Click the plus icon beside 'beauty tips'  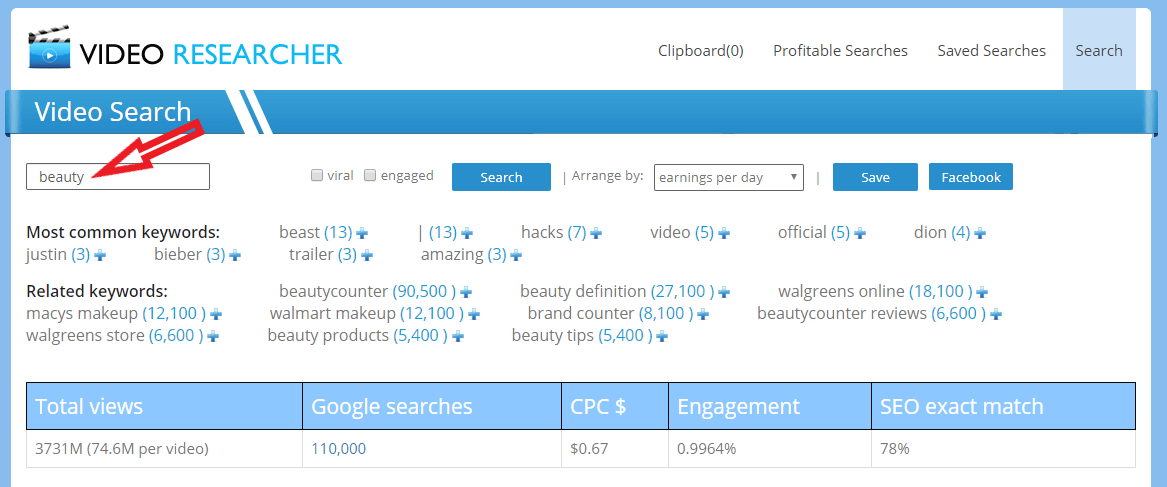pyautogui.click(x=662, y=337)
